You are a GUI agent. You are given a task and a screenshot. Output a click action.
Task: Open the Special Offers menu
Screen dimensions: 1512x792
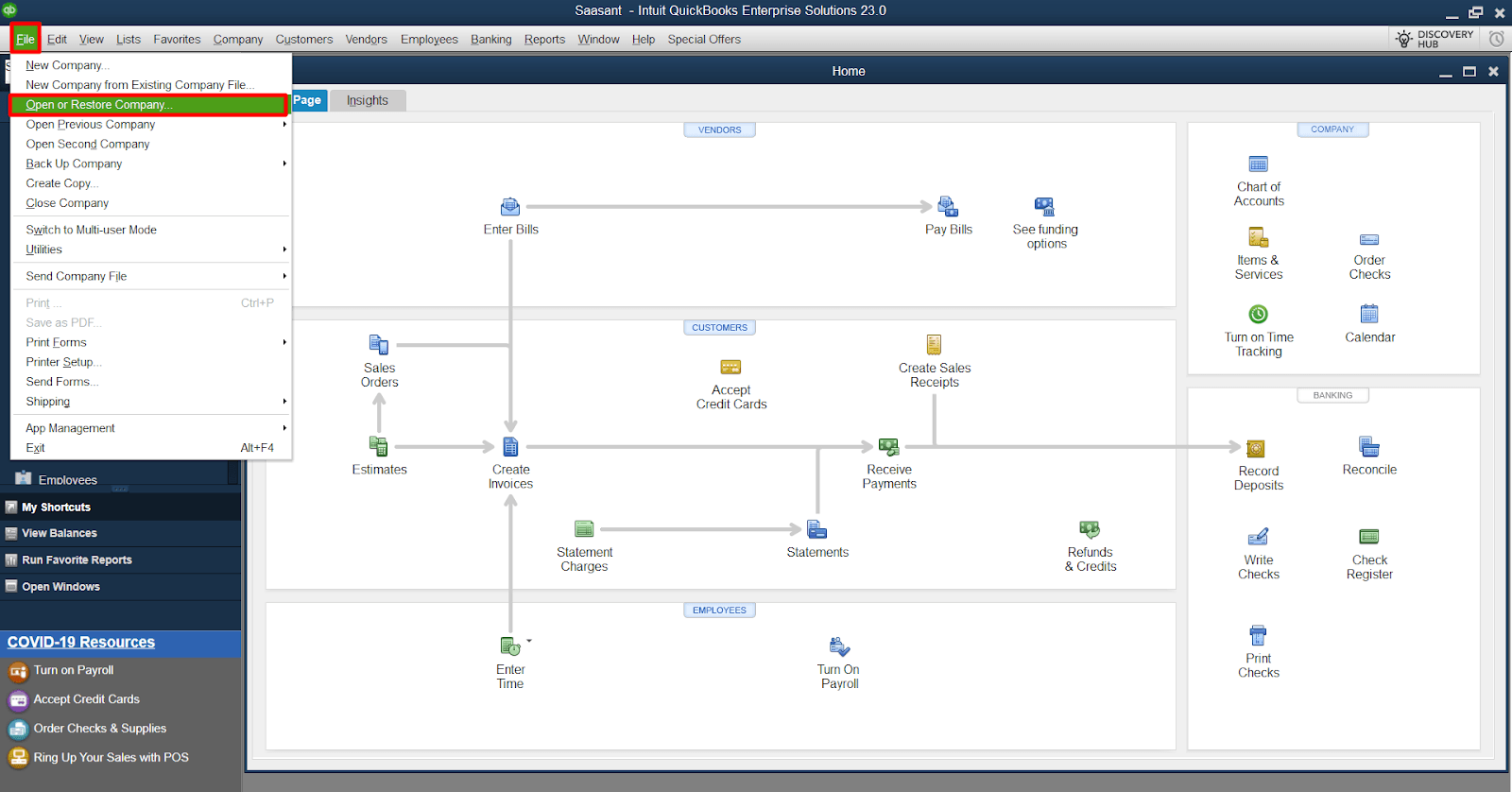pyautogui.click(x=704, y=39)
